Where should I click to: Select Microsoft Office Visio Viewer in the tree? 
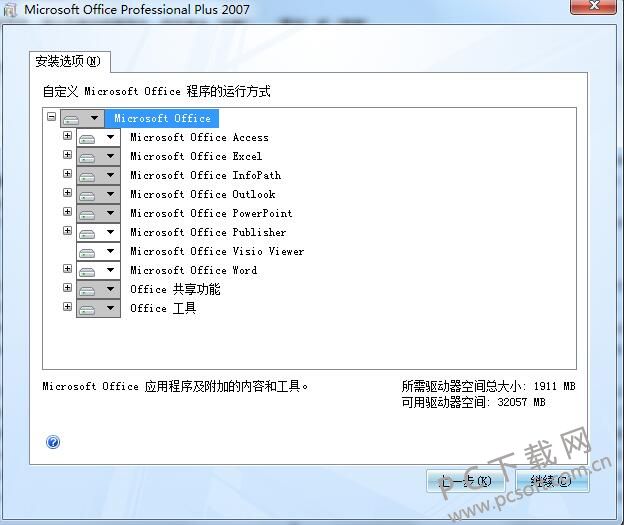click(217, 252)
